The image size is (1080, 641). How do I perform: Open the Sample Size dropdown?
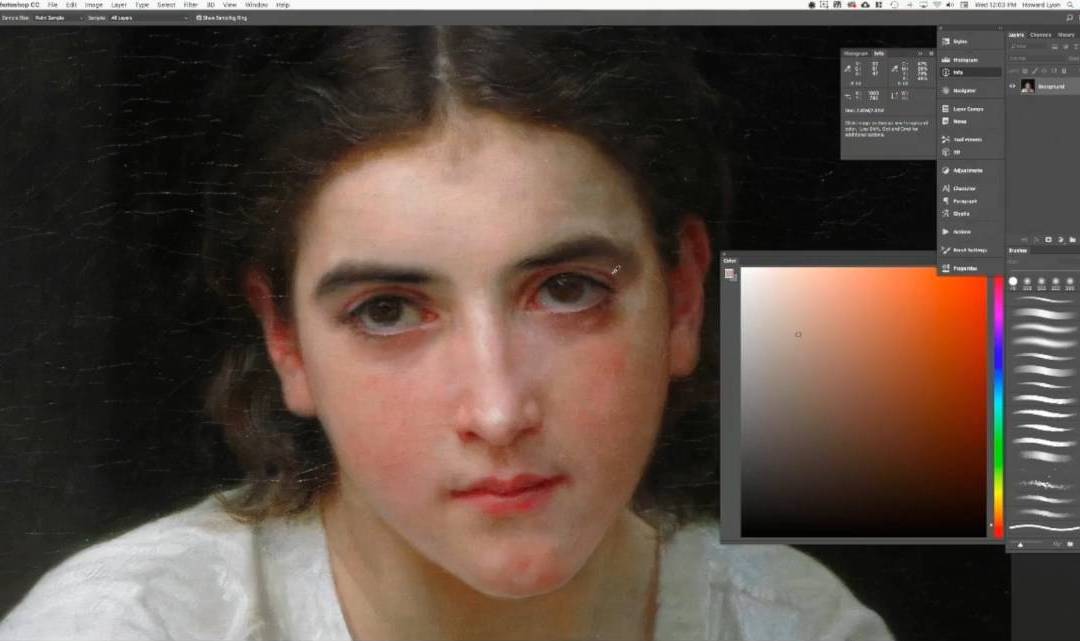[x=57, y=18]
